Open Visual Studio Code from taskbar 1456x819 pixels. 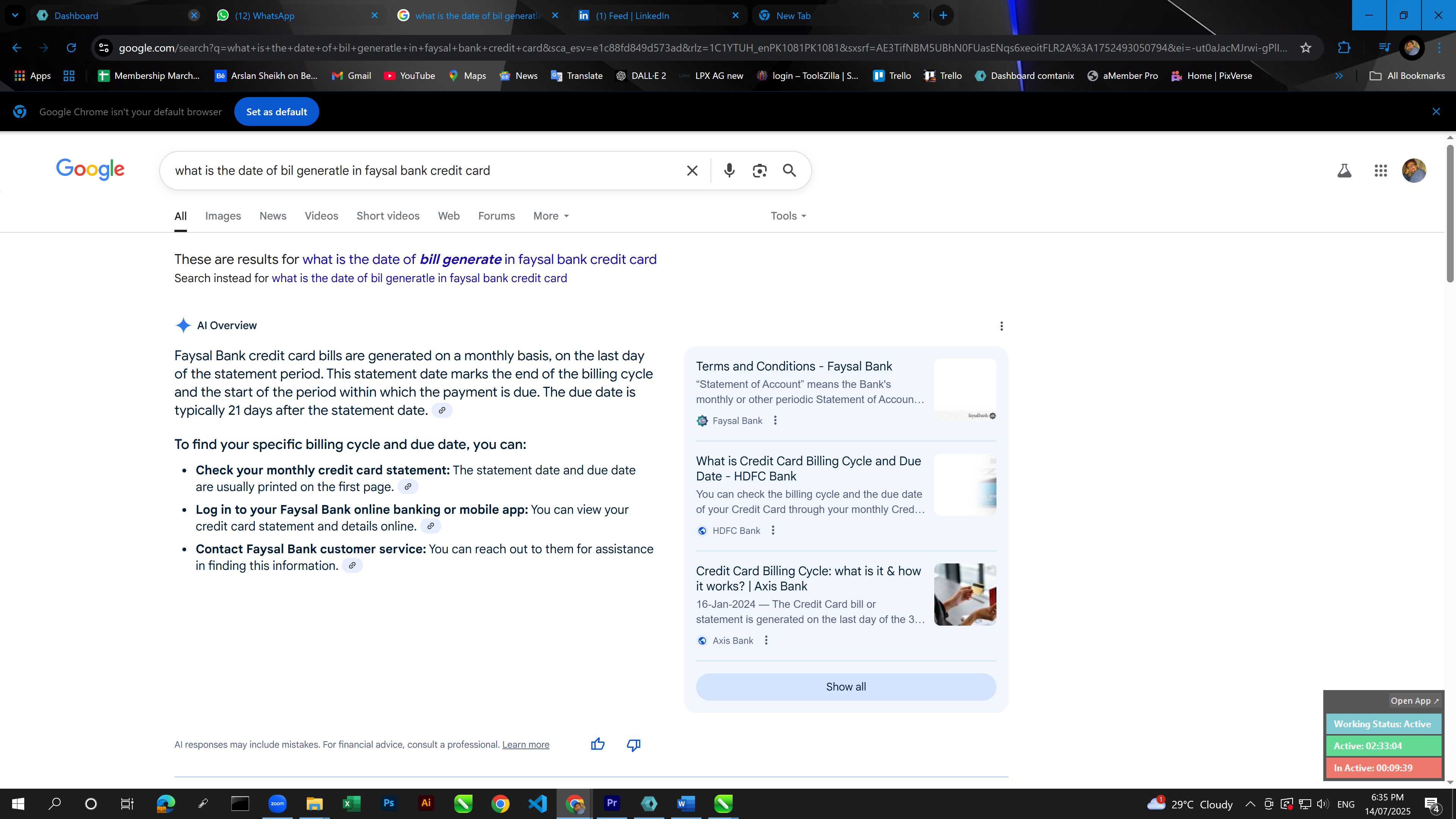pyautogui.click(x=538, y=803)
